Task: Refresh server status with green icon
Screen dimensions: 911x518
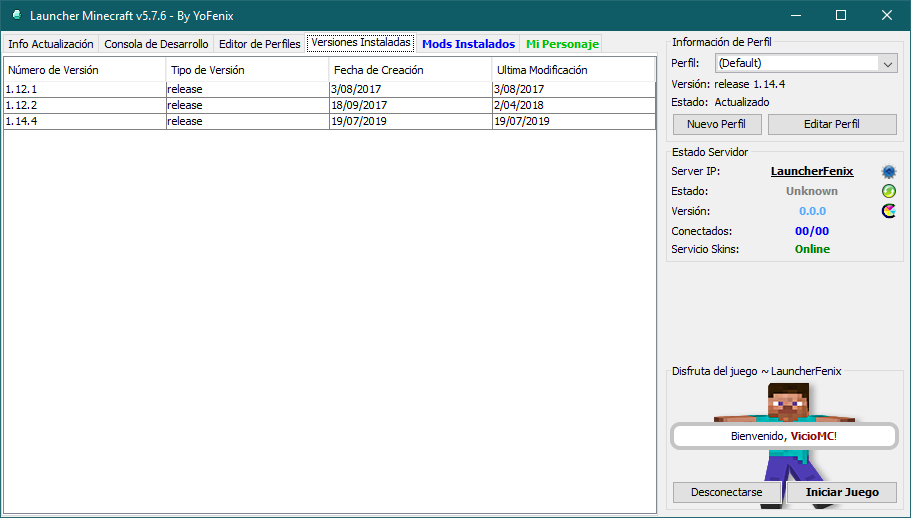Action: (888, 191)
